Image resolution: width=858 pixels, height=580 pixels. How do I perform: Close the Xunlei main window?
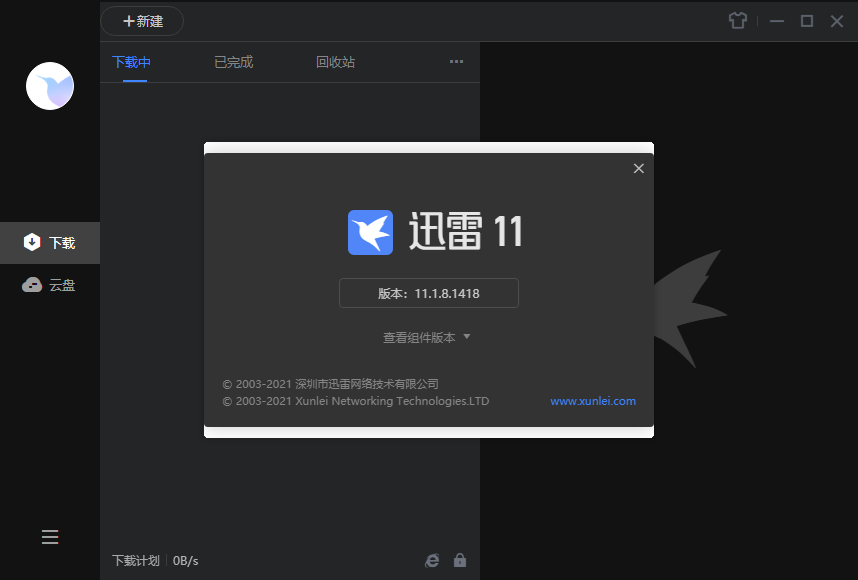point(837,21)
